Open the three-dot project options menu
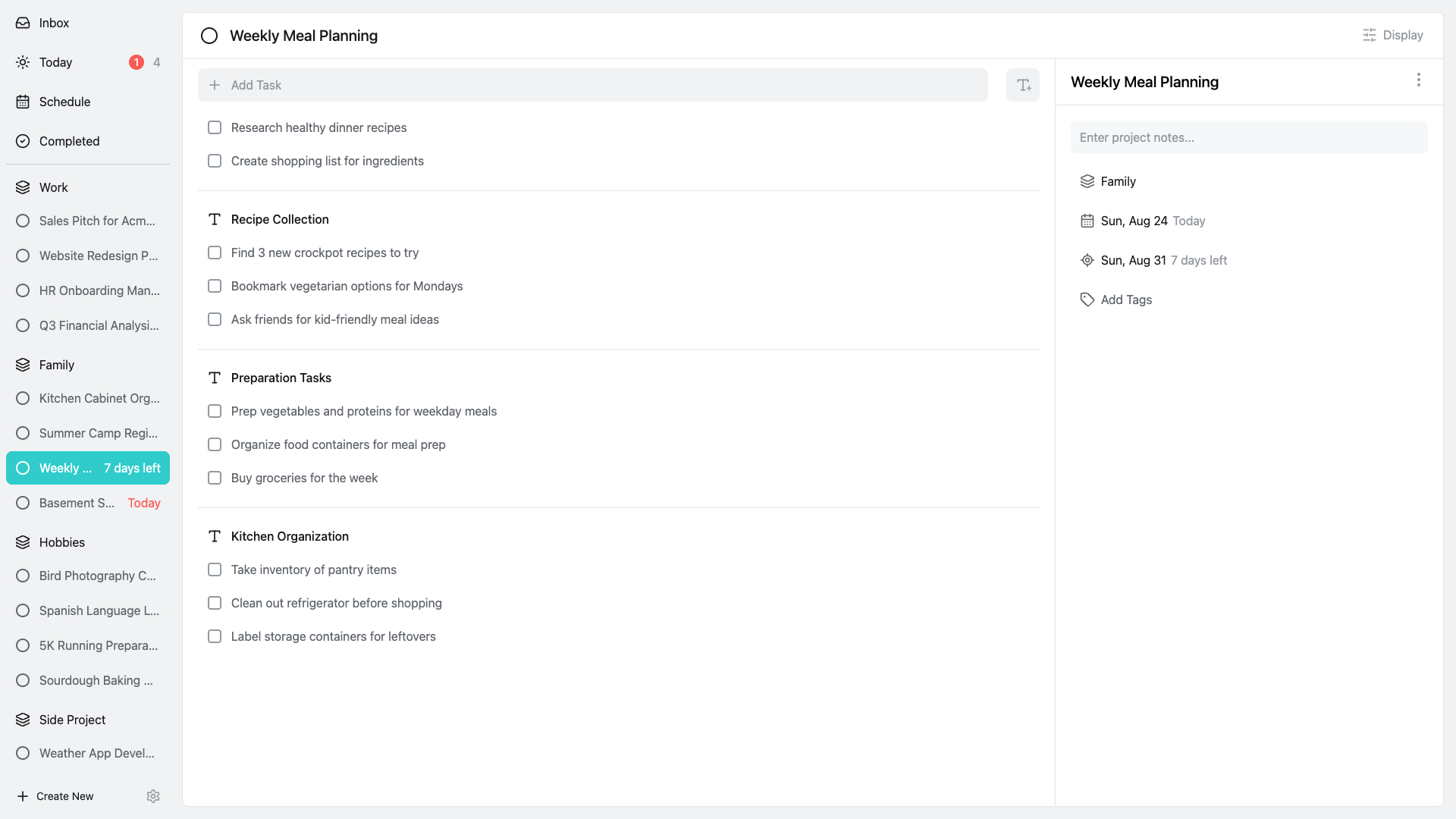This screenshot has width=1456, height=819. coord(1418,80)
